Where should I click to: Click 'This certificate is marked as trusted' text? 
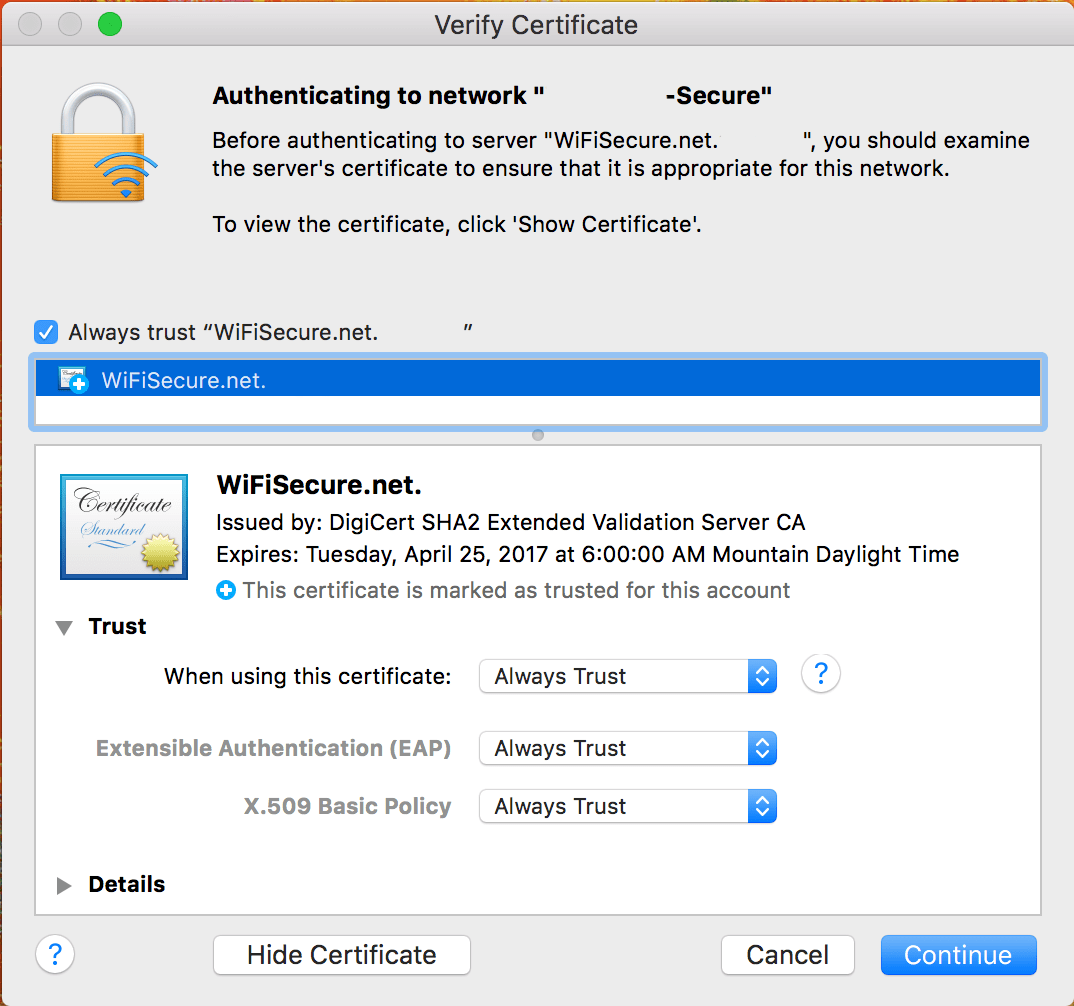point(516,590)
